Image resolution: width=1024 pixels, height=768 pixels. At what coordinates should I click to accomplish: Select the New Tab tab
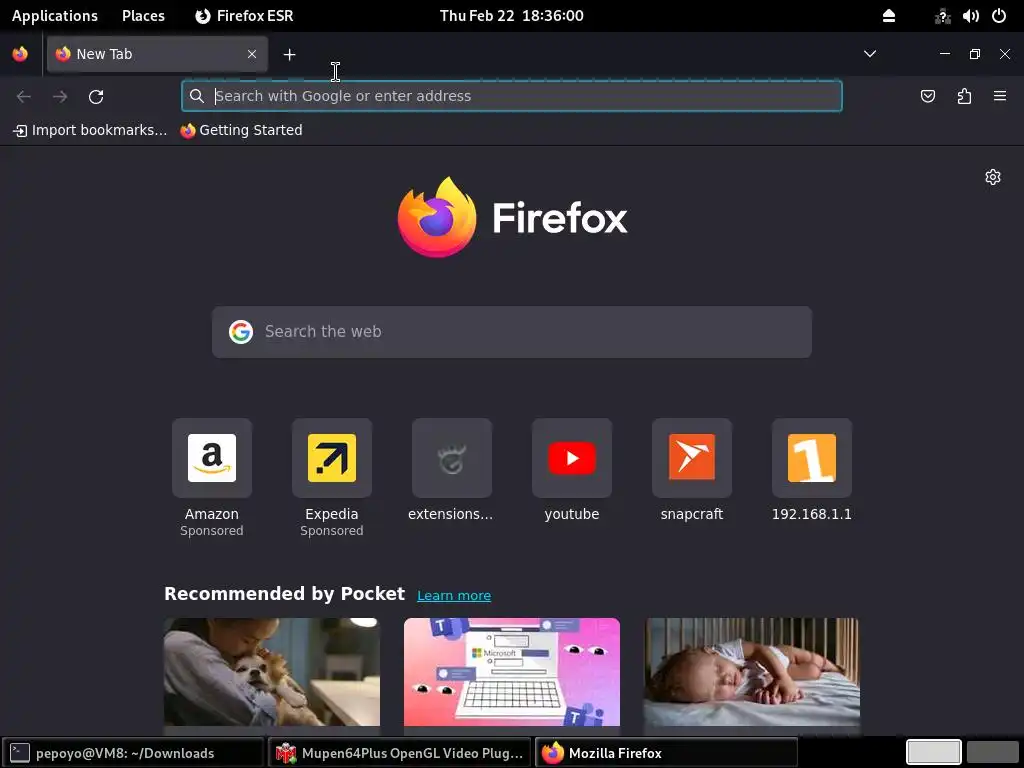[x=157, y=54]
